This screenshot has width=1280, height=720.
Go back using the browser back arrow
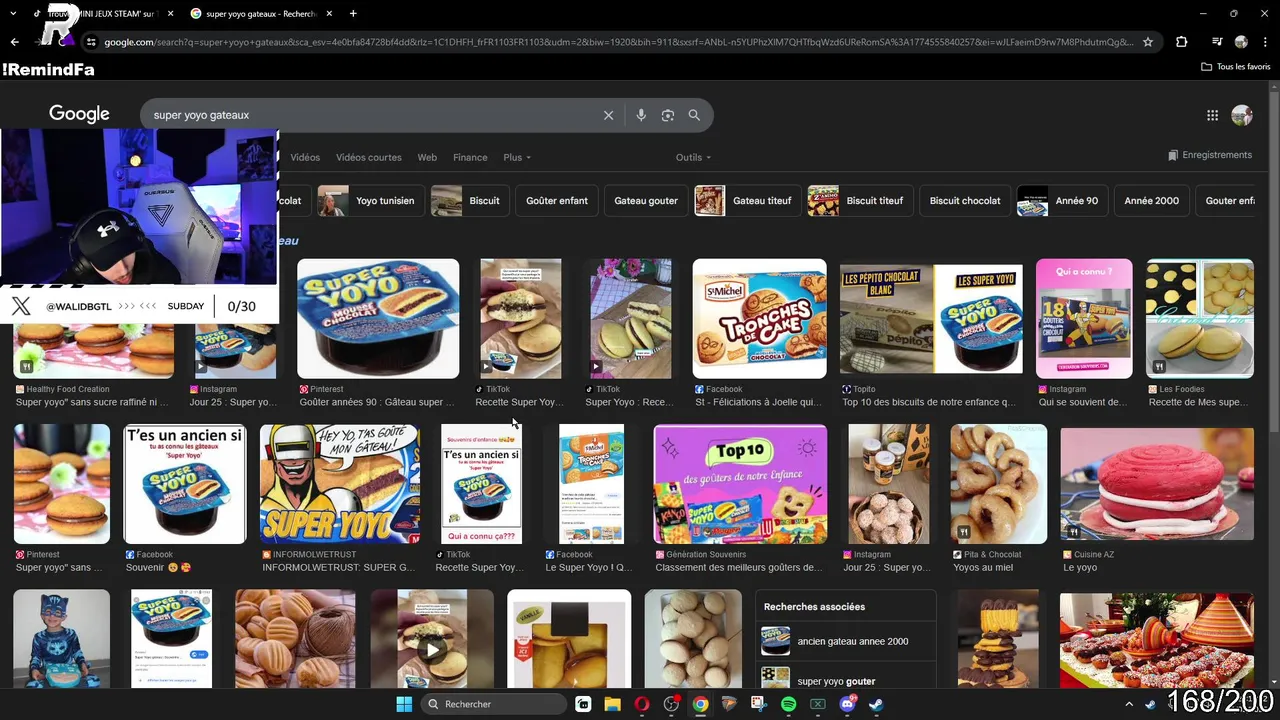pyautogui.click(x=14, y=42)
